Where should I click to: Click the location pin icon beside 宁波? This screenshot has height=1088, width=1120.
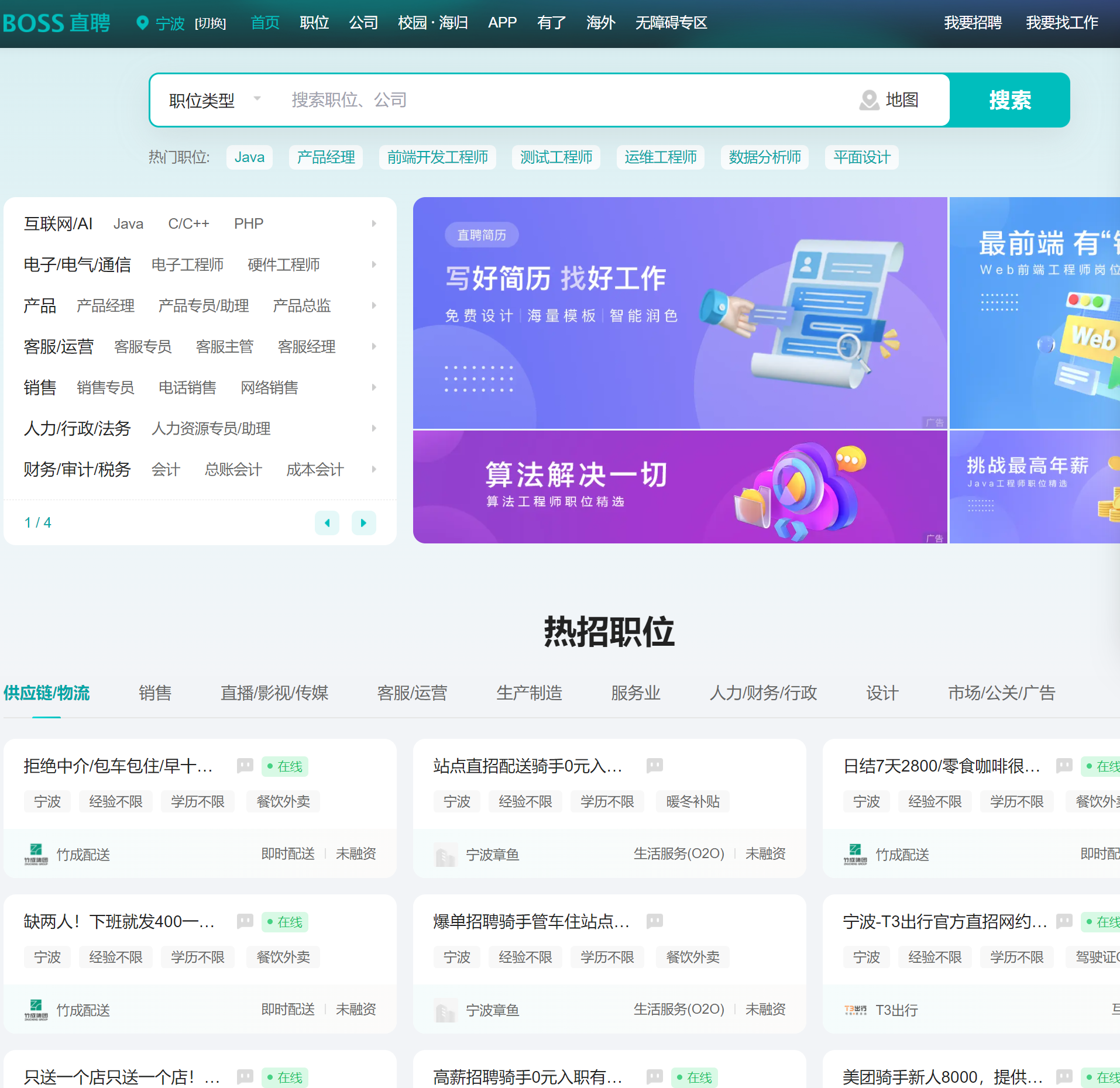142,23
